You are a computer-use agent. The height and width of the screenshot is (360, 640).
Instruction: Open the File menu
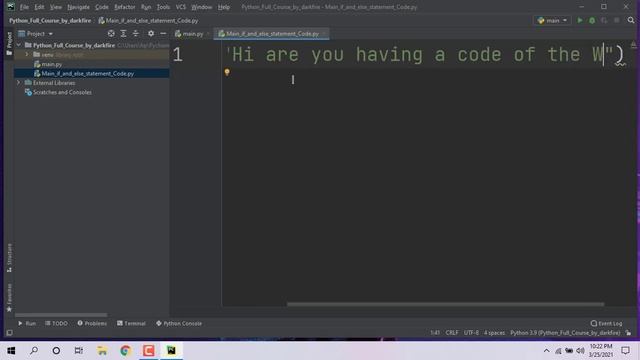24,7
